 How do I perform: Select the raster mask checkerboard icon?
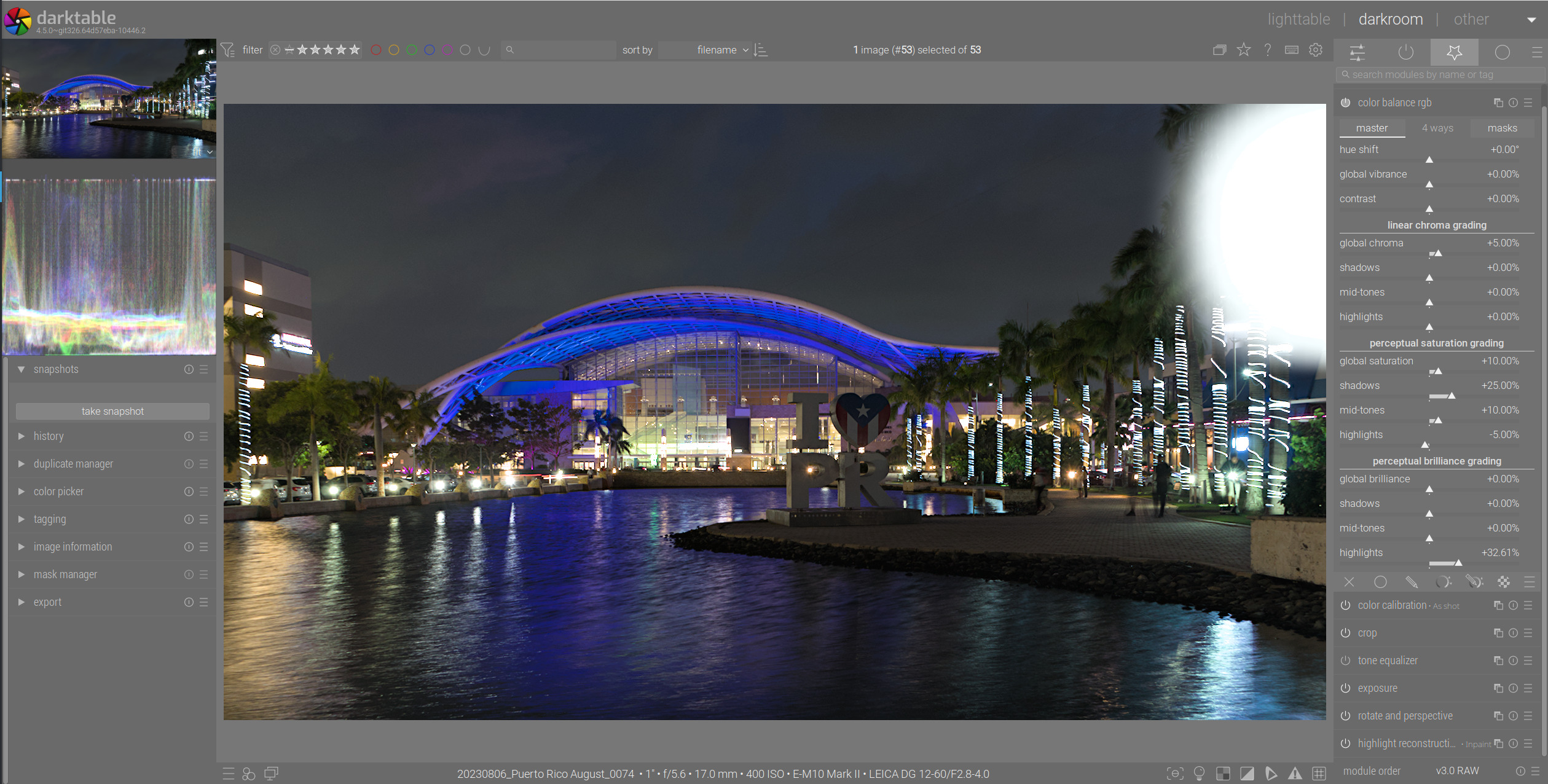1503,582
